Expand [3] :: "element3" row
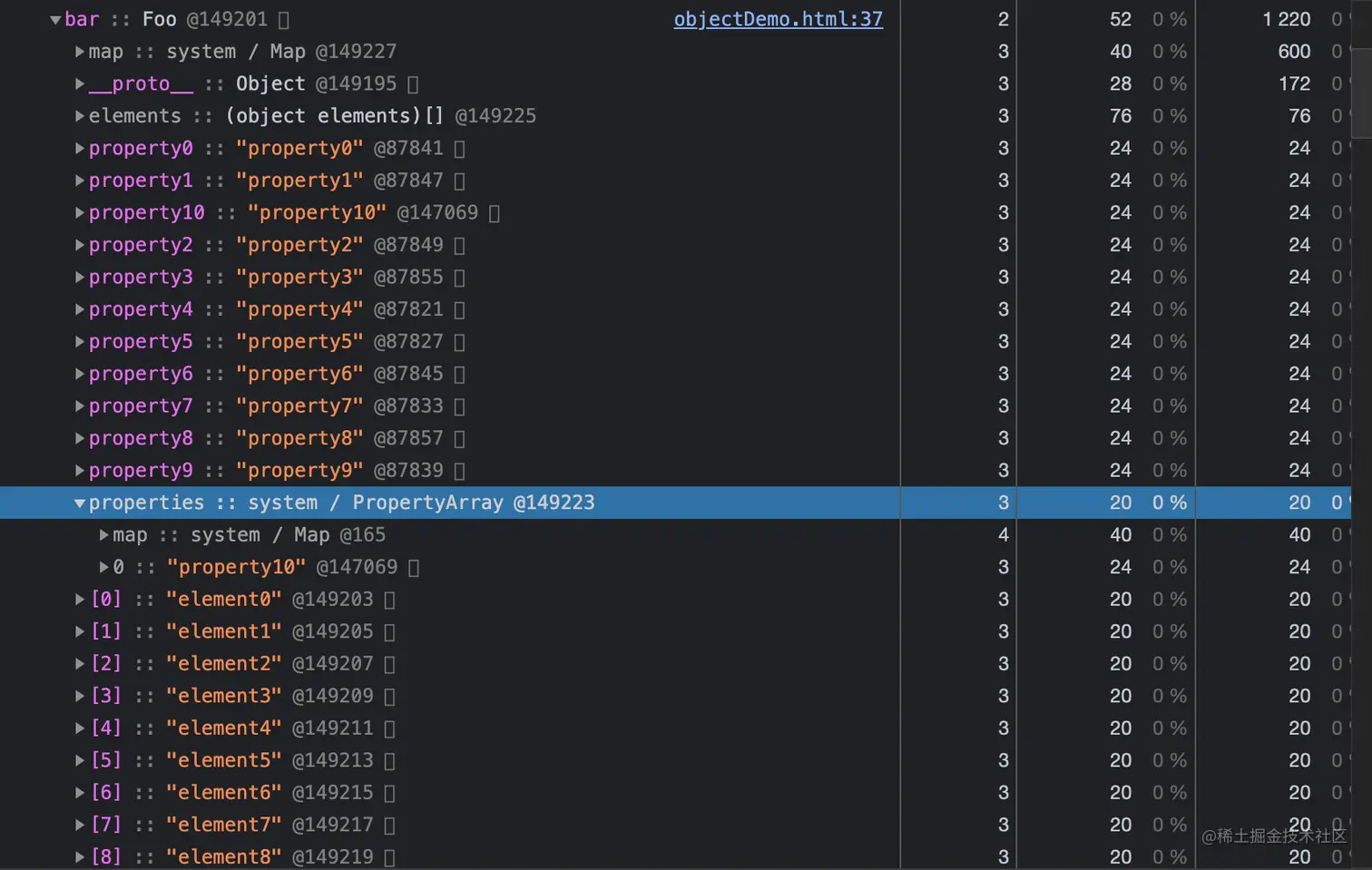Image resolution: width=1372 pixels, height=870 pixels. [80, 696]
